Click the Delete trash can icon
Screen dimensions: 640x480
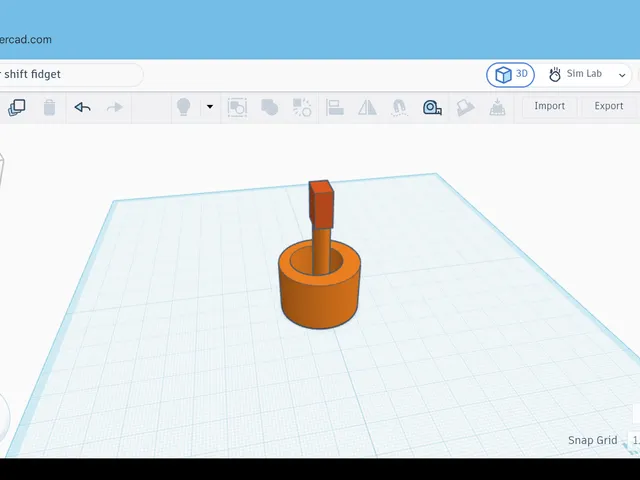pos(49,107)
